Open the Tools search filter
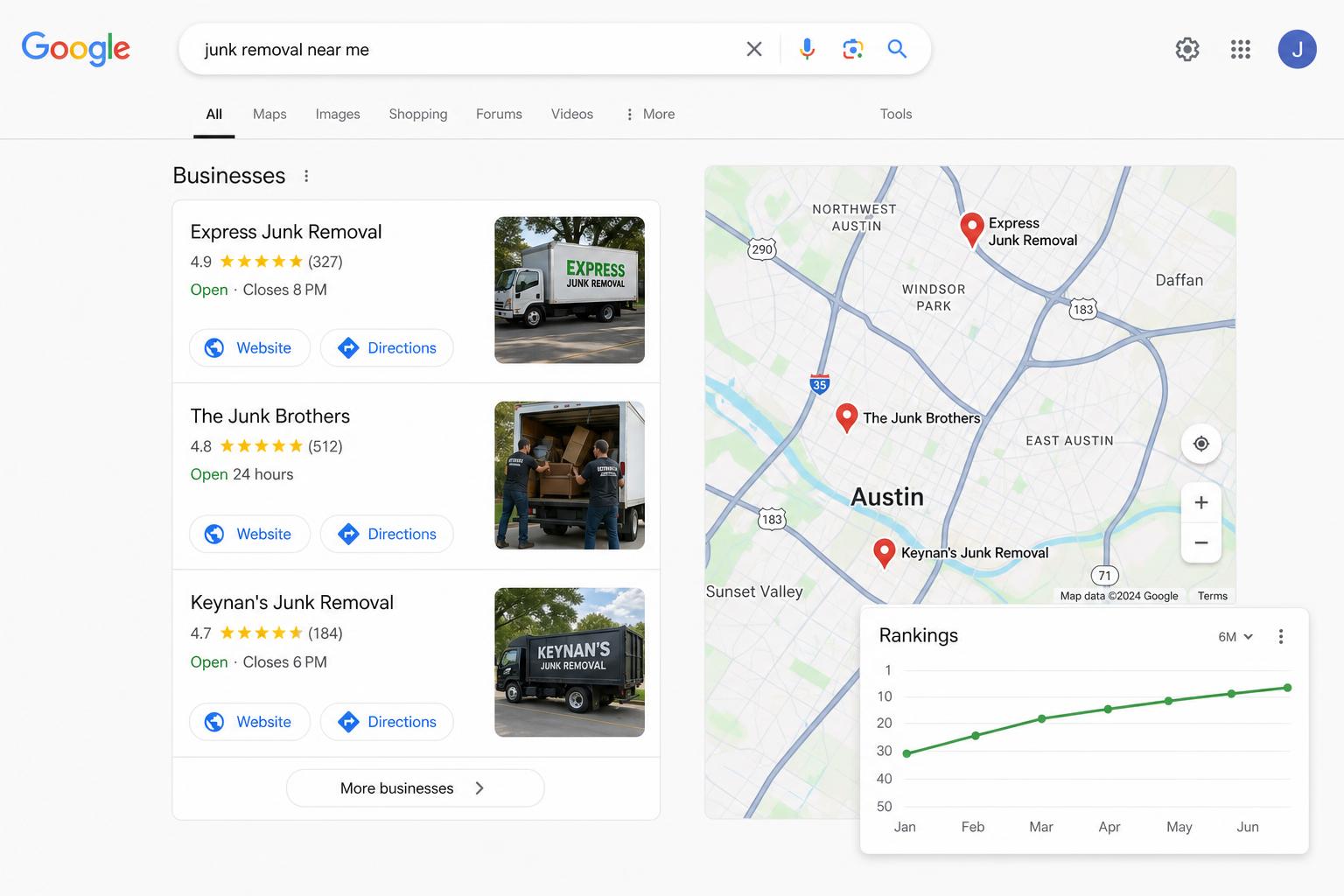This screenshot has width=1344, height=896. pyautogui.click(x=896, y=114)
